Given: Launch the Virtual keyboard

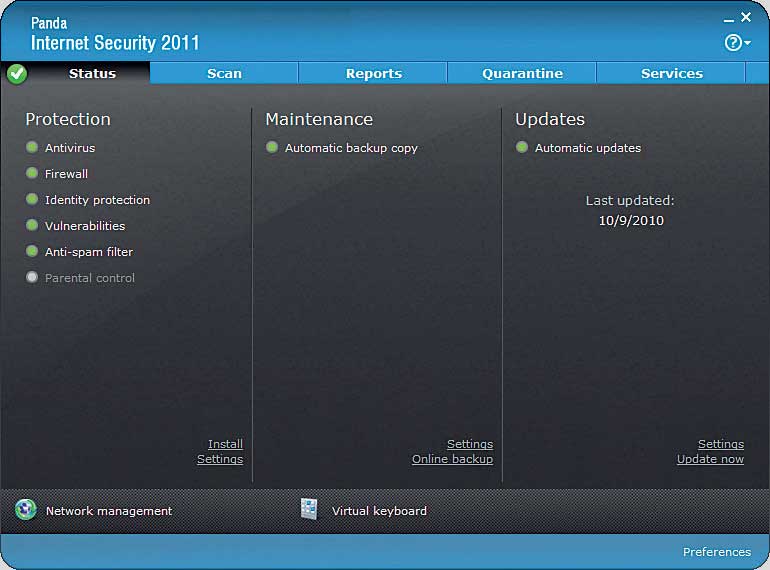Looking at the screenshot, I should coord(379,511).
